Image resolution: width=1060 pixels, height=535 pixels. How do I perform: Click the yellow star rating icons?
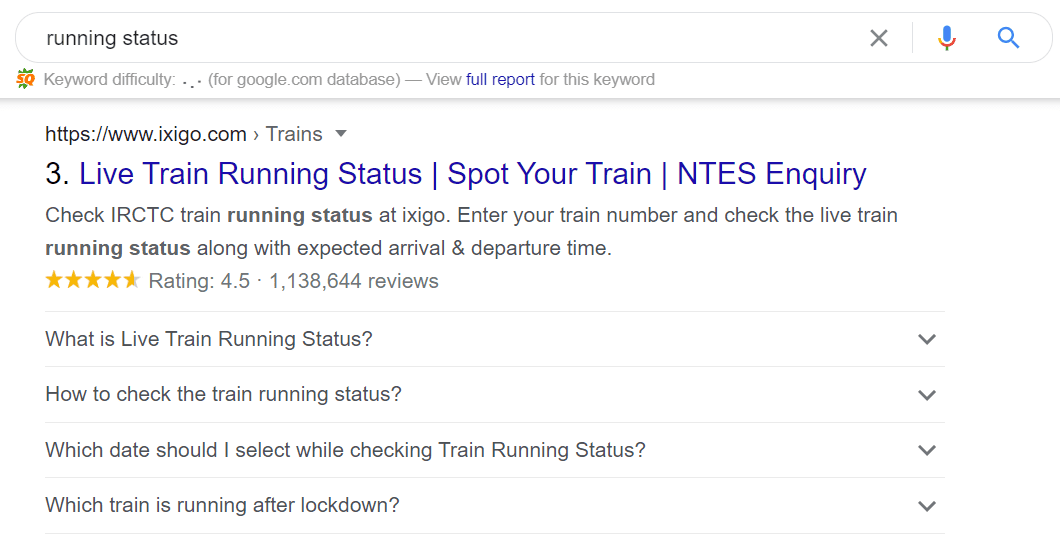tap(92, 280)
